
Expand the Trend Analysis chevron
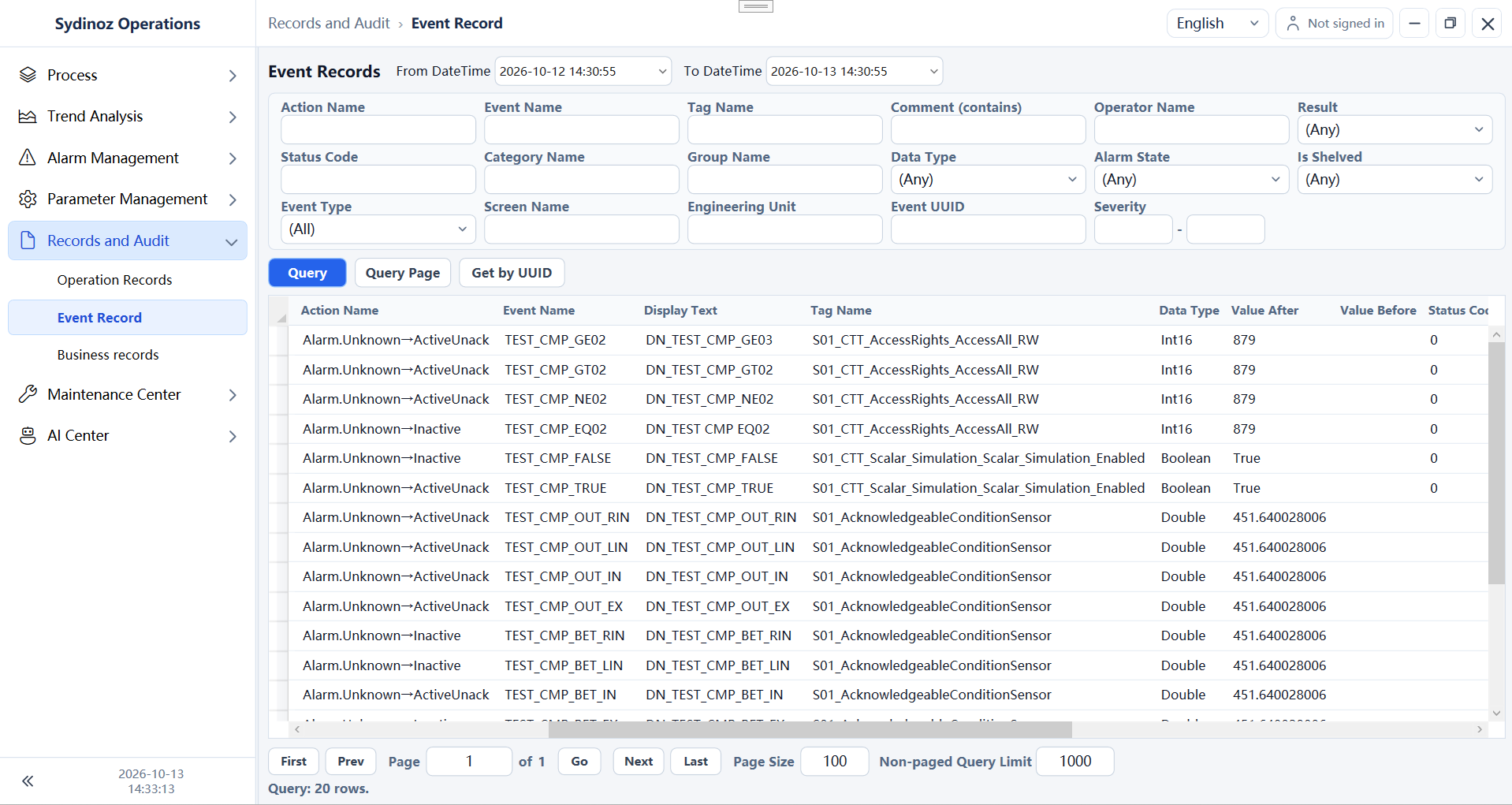[x=233, y=117]
